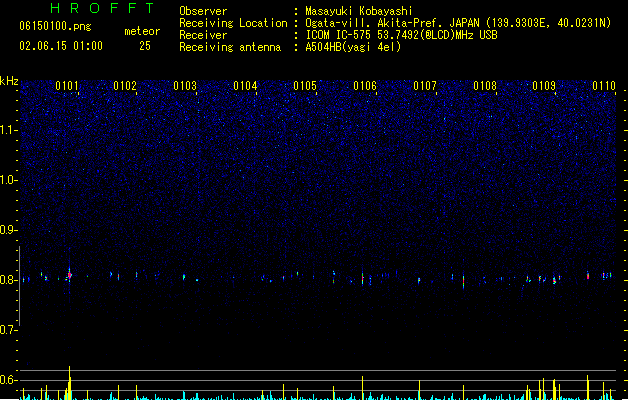Screen dimensions: 629x400
Task: Click the 0103 time marker
Action: (185, 86)
